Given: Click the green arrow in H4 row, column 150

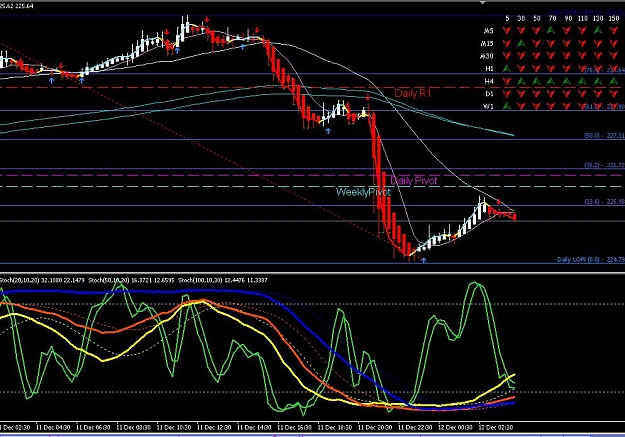Looking at the screenshot, I should (614, 81).
